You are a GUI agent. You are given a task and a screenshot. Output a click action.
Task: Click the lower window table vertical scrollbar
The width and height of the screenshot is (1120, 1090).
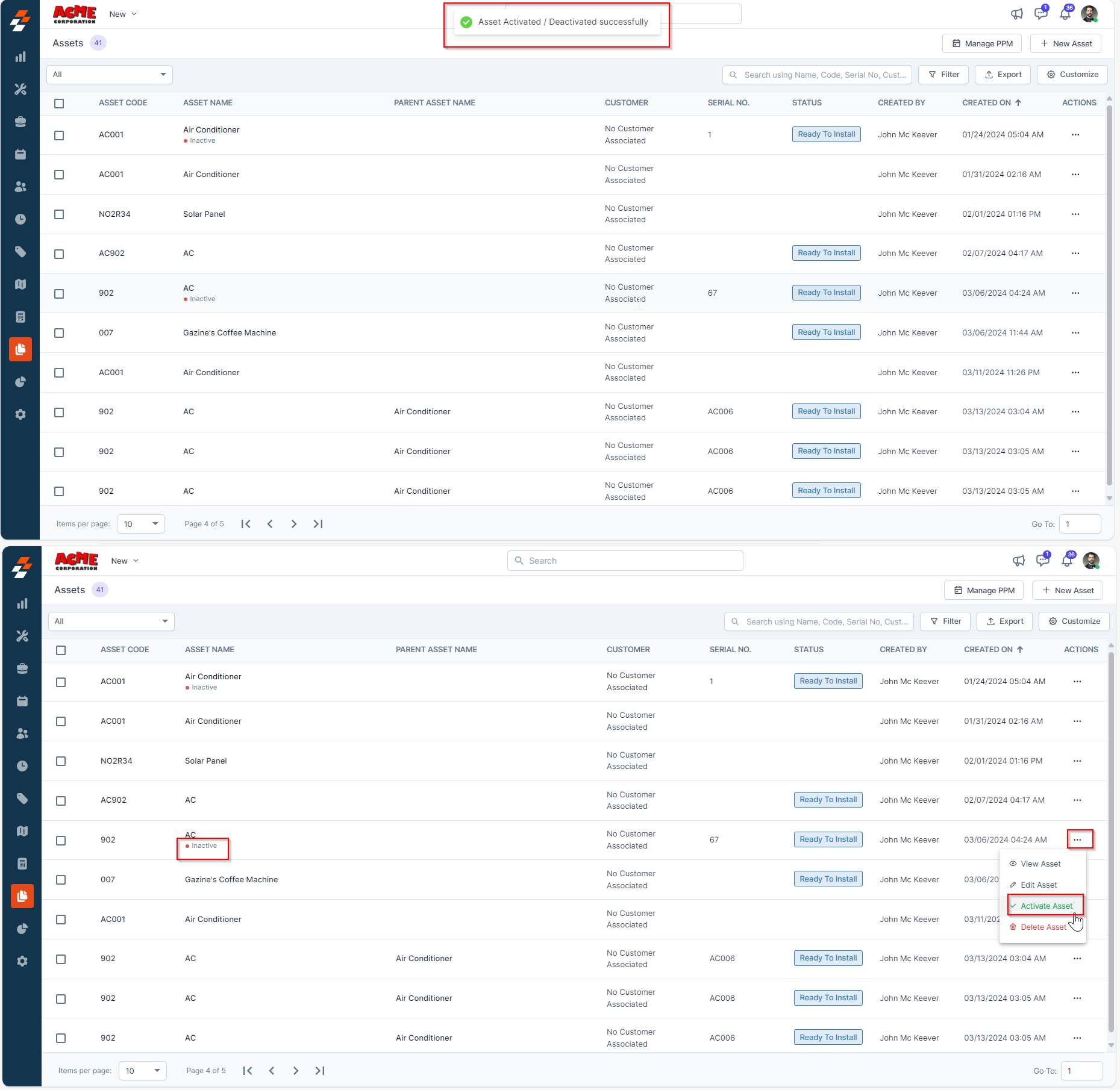pos(1111,843)
